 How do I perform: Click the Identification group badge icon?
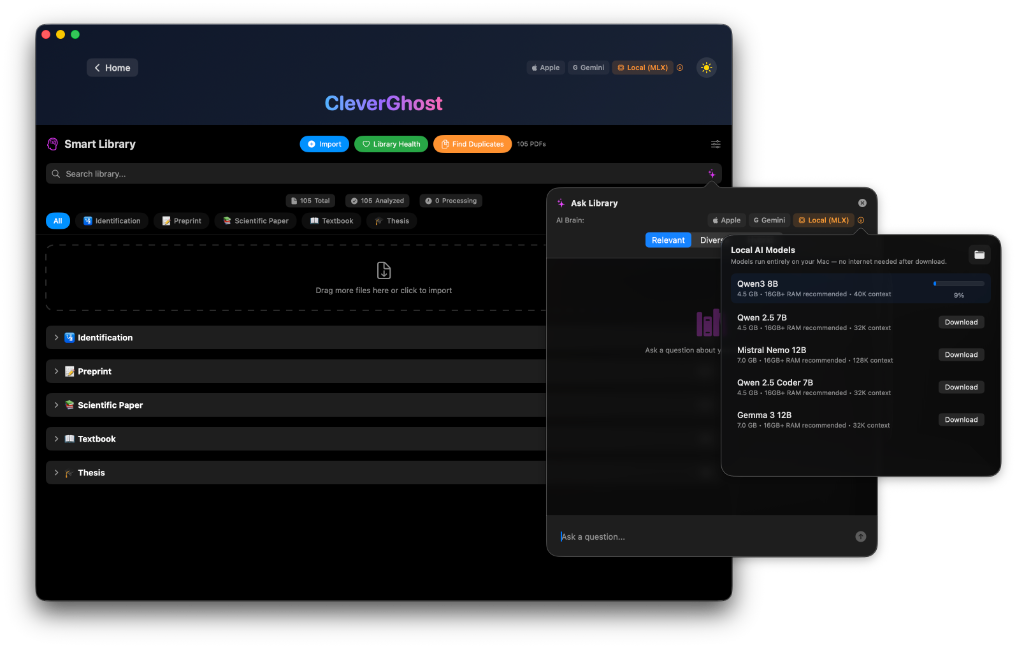tap(69, 338)
